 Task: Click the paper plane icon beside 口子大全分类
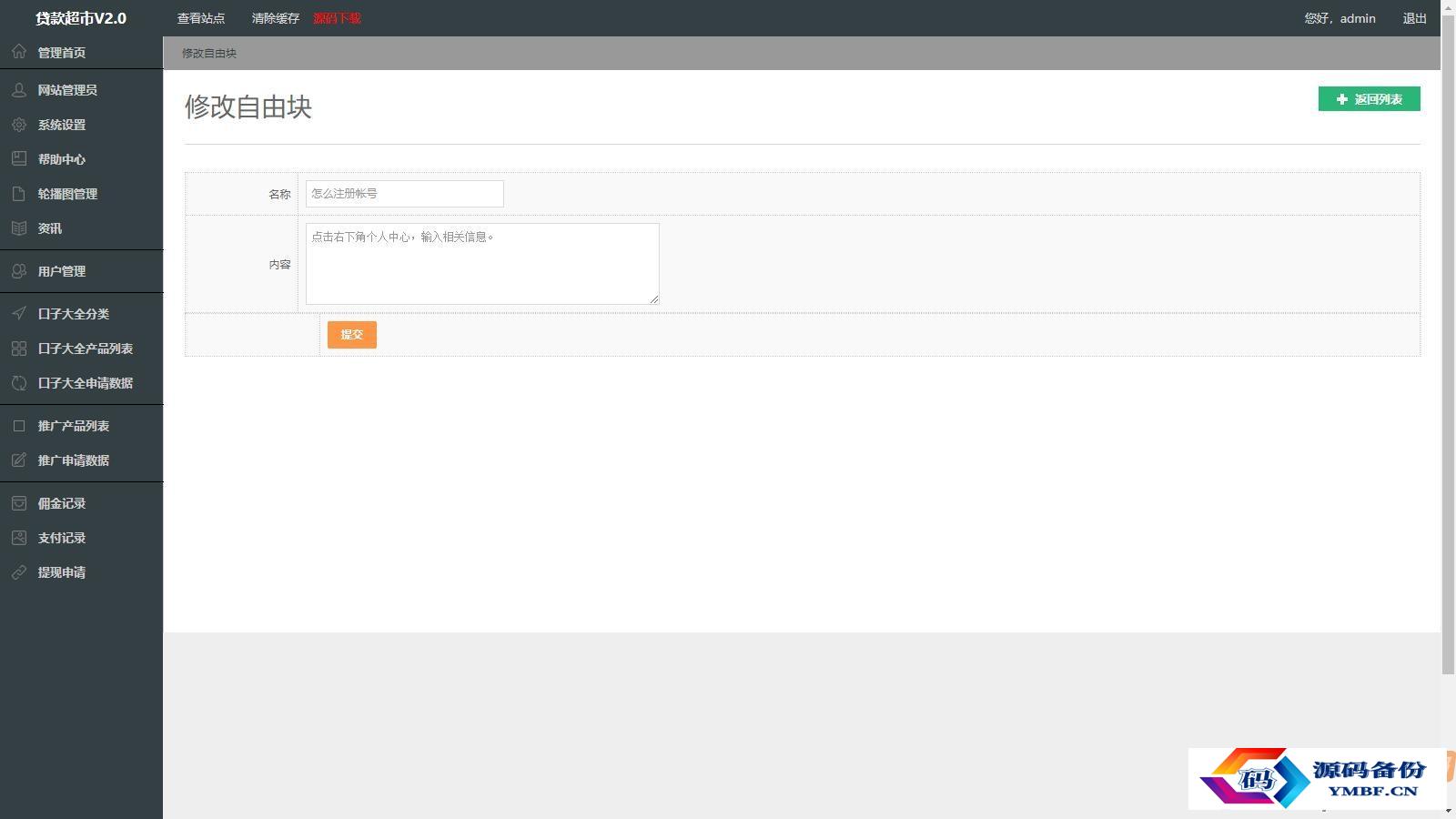coord(19,314)
